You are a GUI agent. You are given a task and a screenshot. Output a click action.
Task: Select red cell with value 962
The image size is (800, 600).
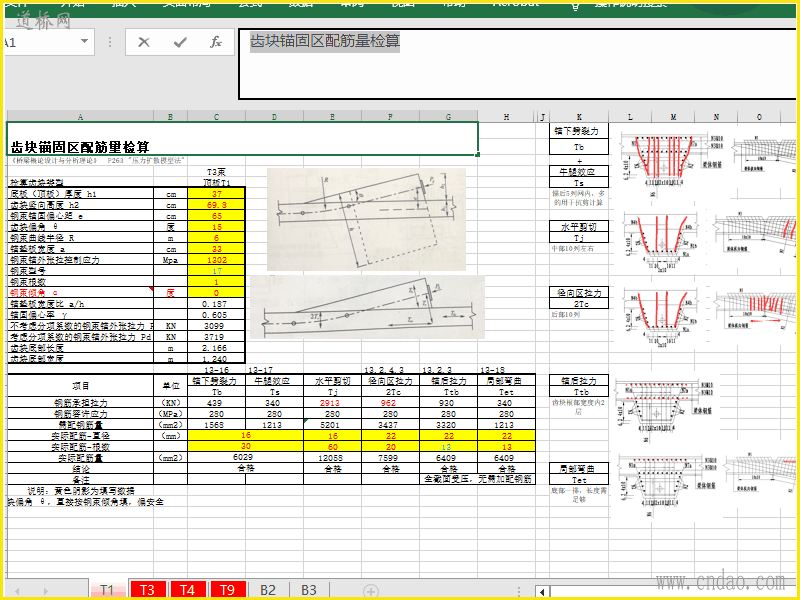pyautogui.click(x=390, y=403)
